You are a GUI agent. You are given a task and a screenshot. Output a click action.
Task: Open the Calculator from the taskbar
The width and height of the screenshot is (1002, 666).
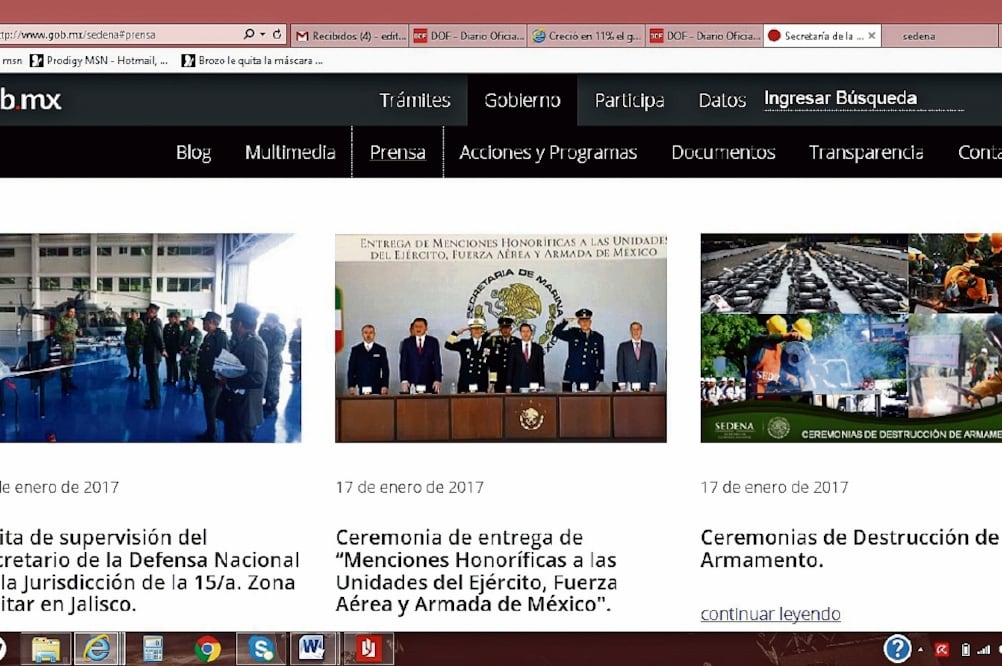153,648
